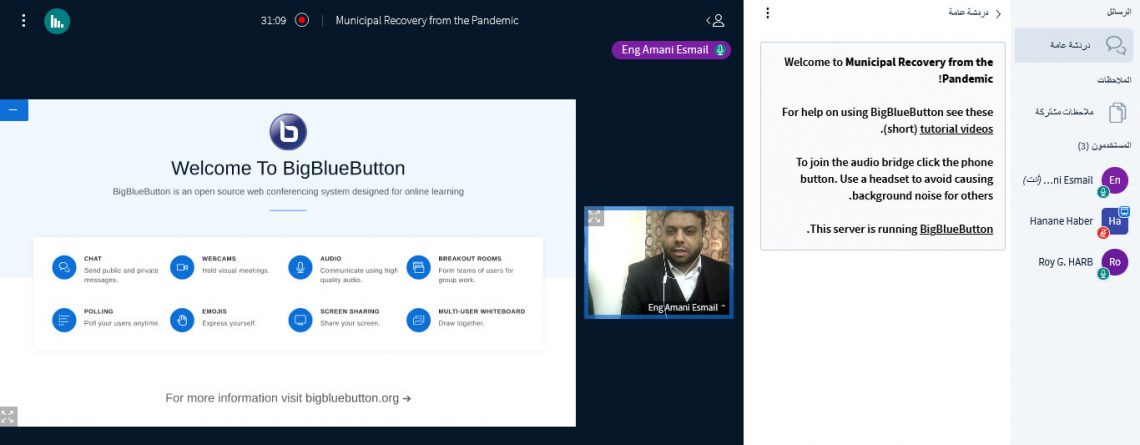The width and height of the screenshot is (1140, 445).
Task: Toggle the users list panel icon
Action: [715, 20]
